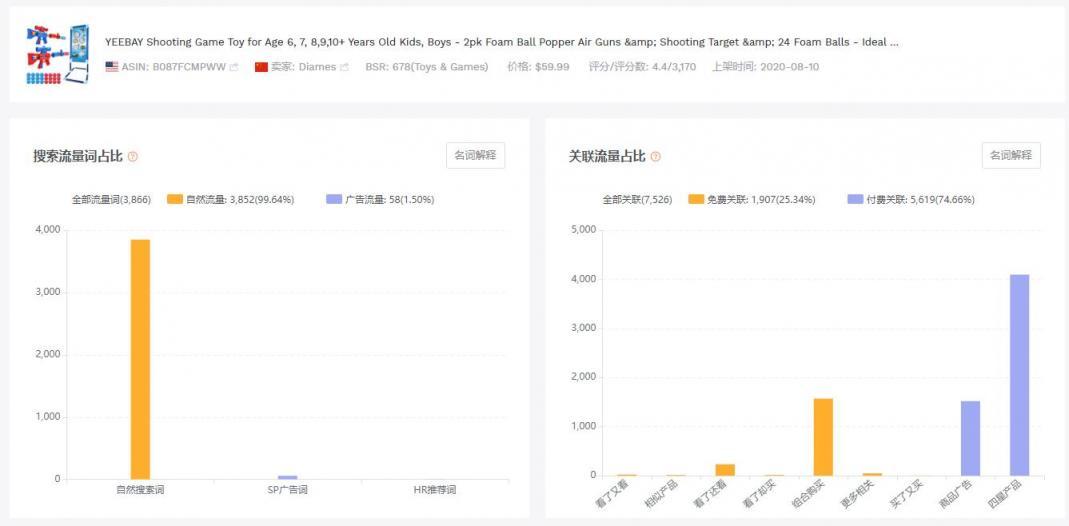Click the seller name Diames
Screen dimensions: 1069x526
(x=317, y=67)
